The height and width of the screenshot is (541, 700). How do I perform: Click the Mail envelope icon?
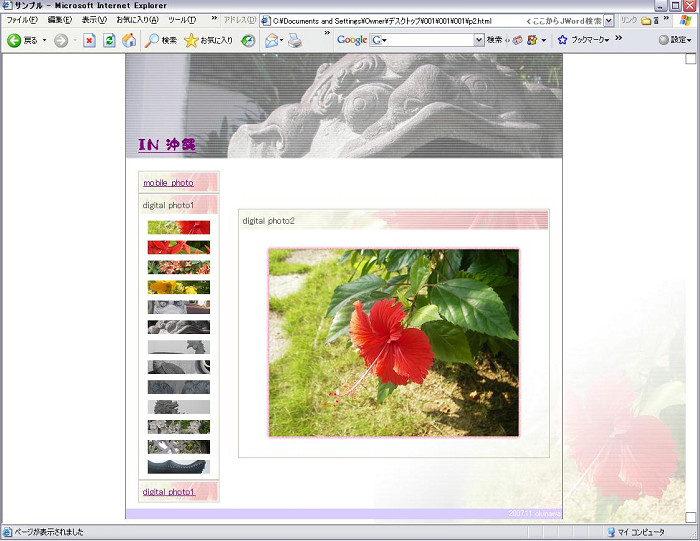[271, 41]
